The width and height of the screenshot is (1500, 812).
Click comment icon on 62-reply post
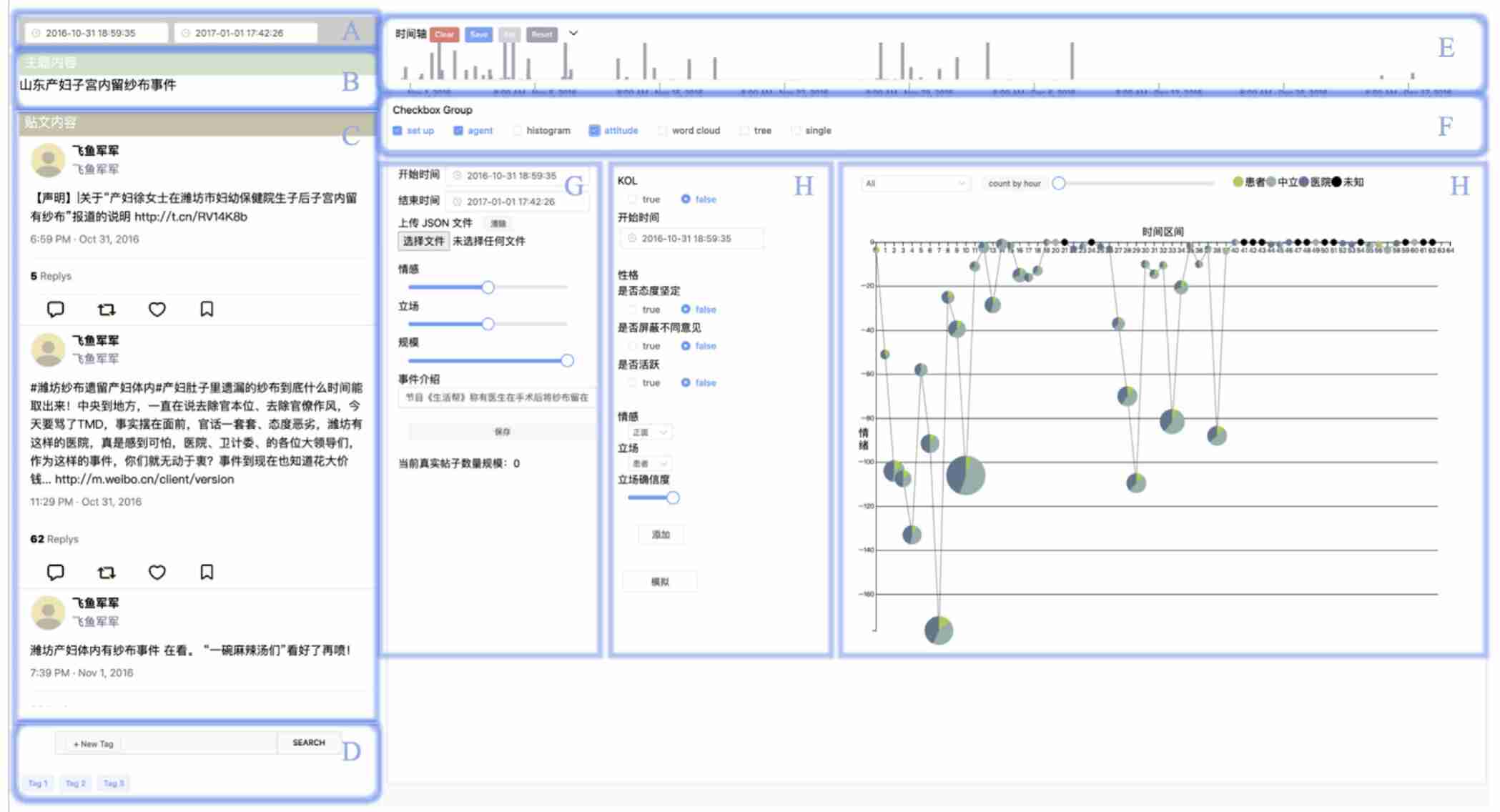(x=55, y=572)
